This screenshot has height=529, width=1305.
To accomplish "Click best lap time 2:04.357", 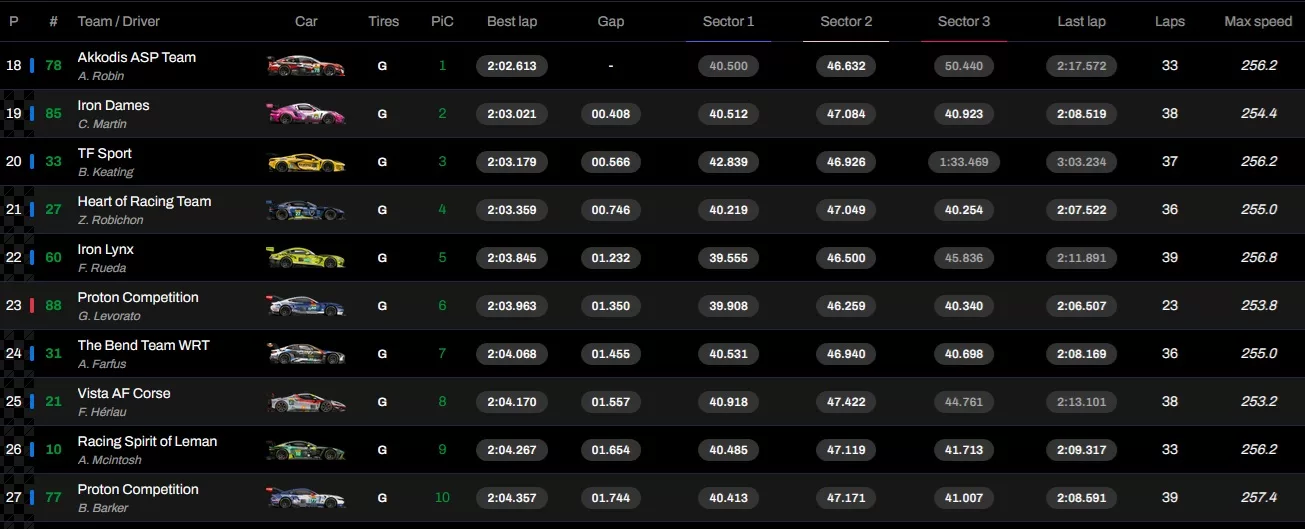I will click(x=512, y=498).
